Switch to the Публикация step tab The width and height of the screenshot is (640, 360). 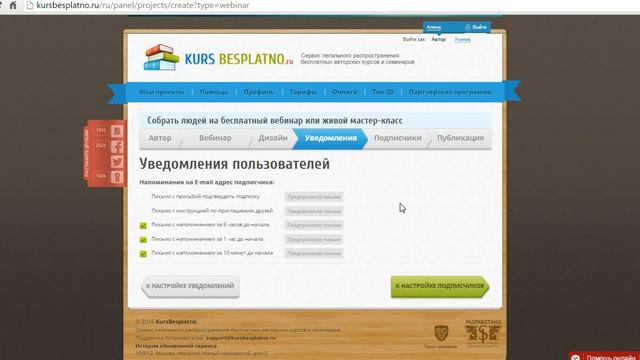click(x=460, y=138)
